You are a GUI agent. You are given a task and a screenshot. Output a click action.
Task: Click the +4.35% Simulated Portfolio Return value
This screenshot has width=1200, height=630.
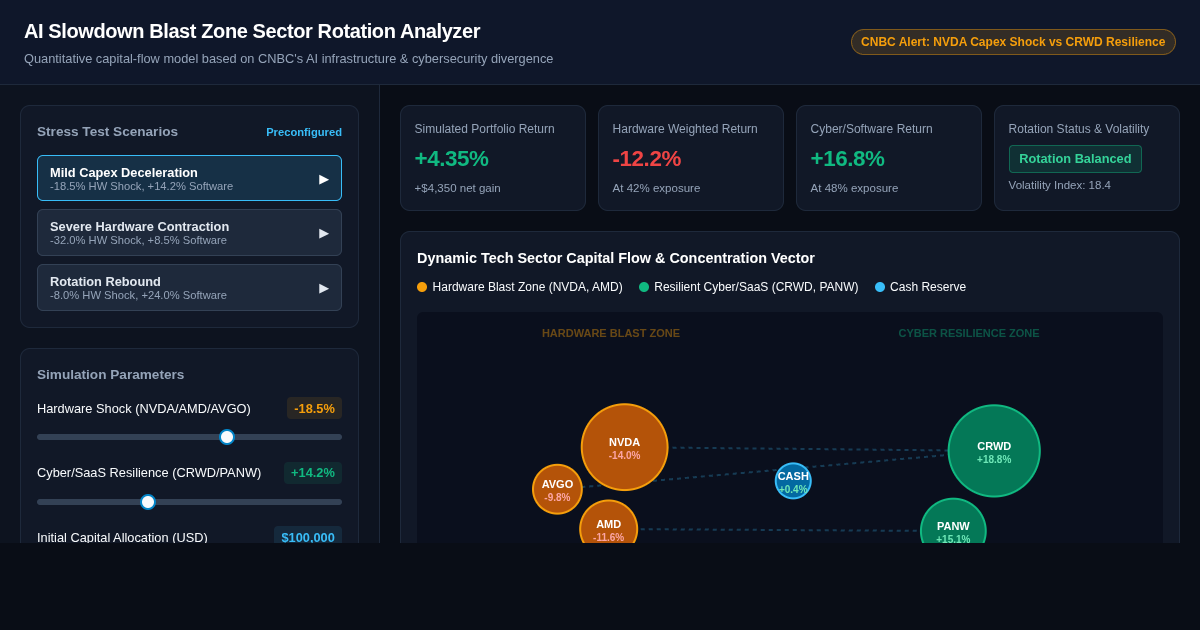coord(452,159)
